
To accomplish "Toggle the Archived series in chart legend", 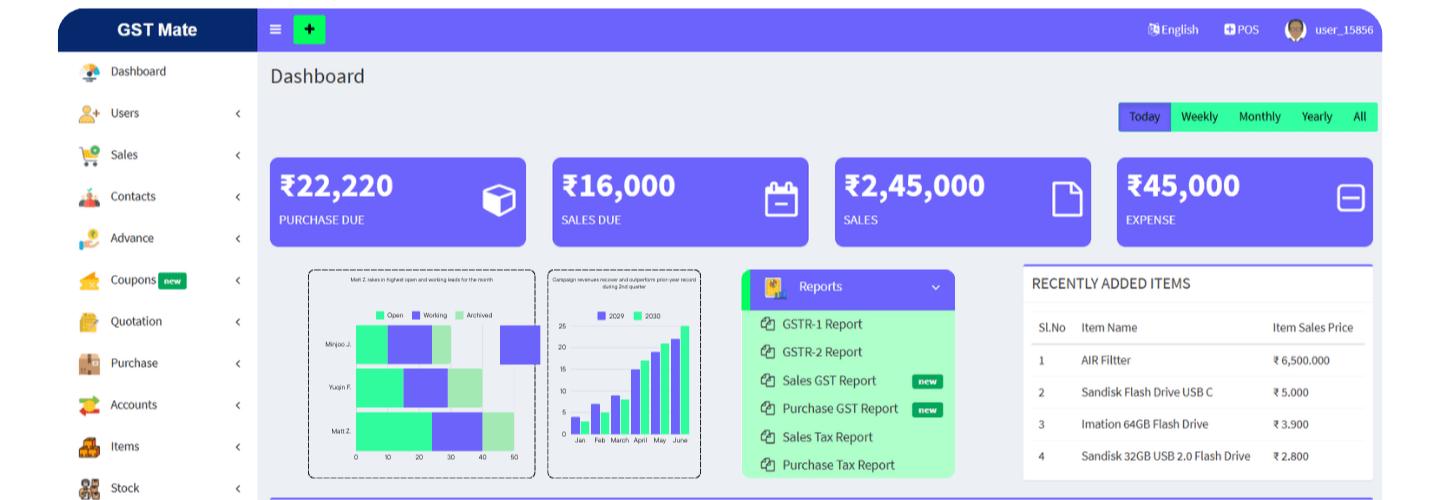I will tap(473, 315).
